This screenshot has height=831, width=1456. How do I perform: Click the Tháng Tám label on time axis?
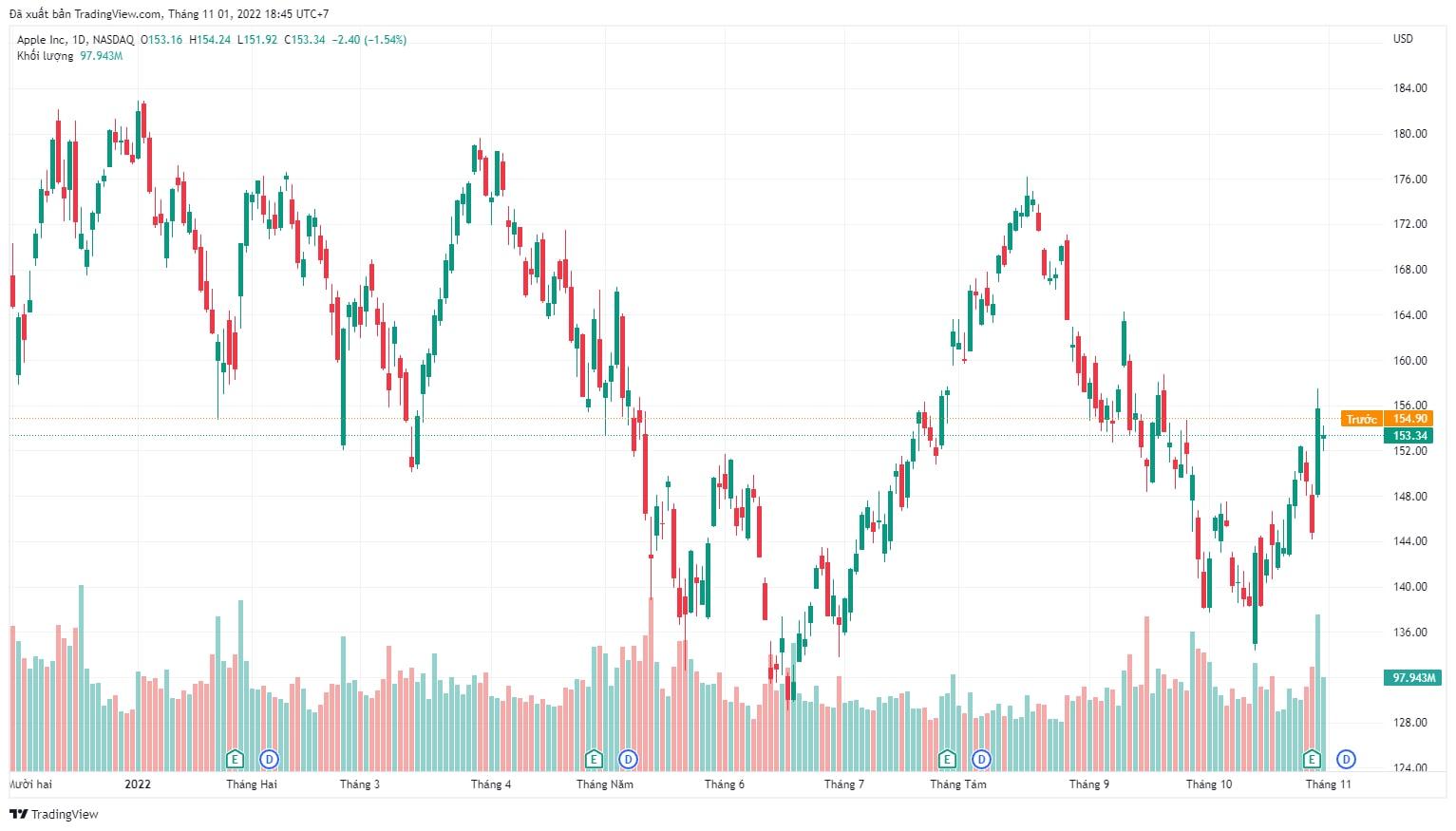pyautogui.click(x=958, y=784)
